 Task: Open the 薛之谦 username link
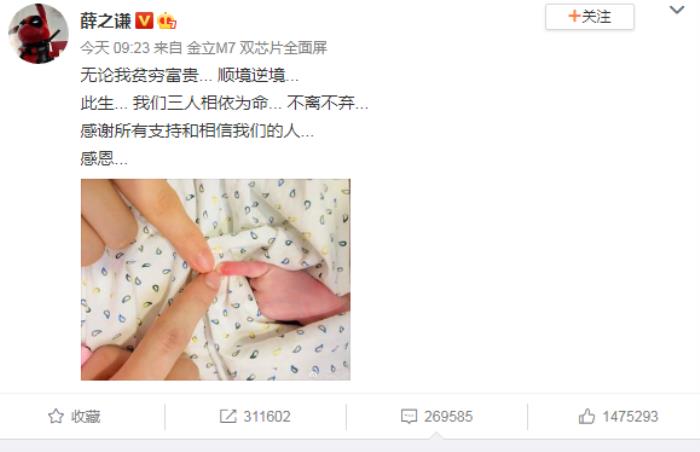[106, 21]
